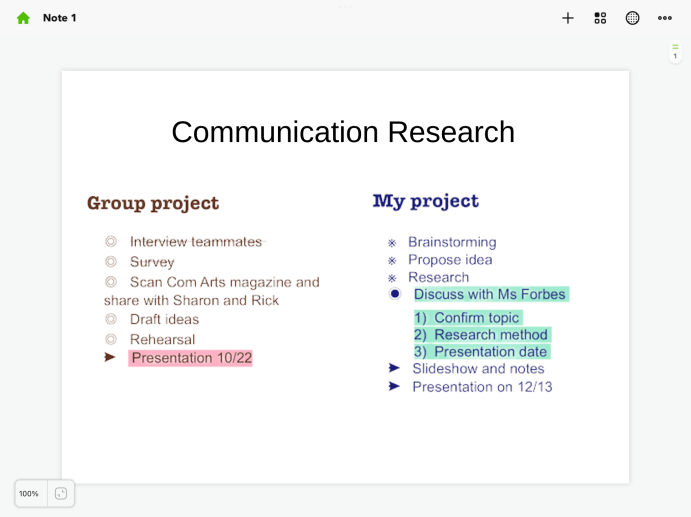Tick the circle bullet beside Scan Com Arts magazine

[x=111, y=282]
